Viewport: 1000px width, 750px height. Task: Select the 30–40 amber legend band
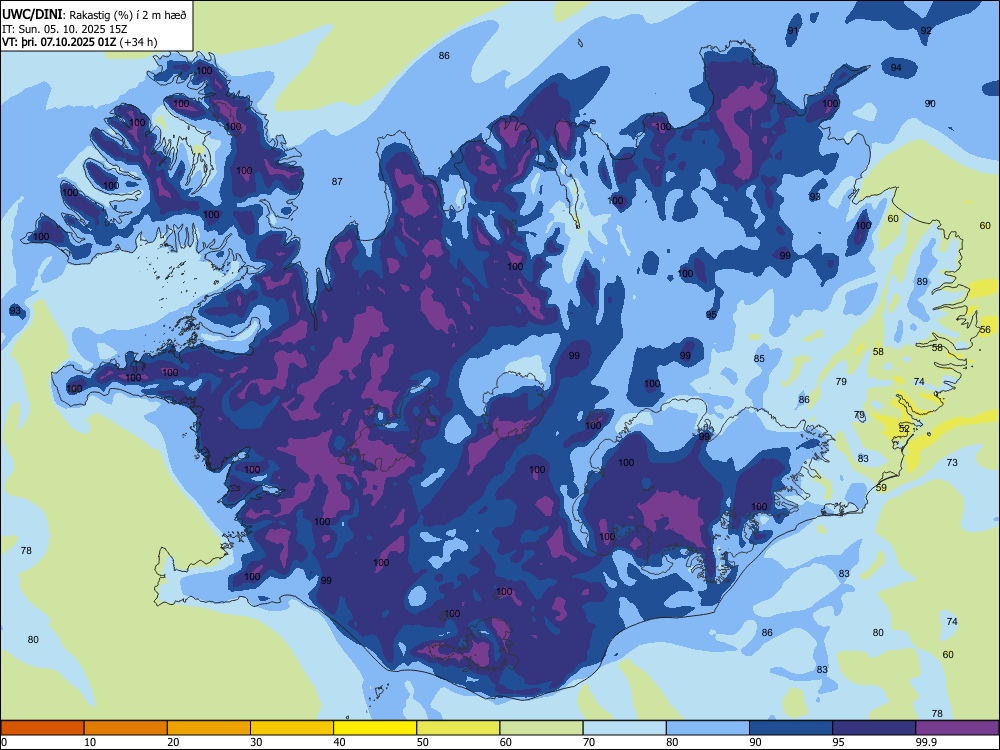pyautogui.click(x=292, y=728)
